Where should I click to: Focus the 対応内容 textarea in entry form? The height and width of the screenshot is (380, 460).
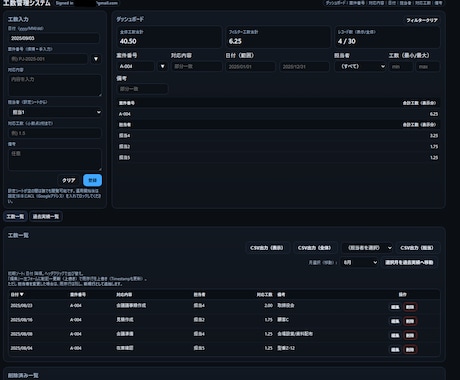pyautogui.click(x=55, y=85)
